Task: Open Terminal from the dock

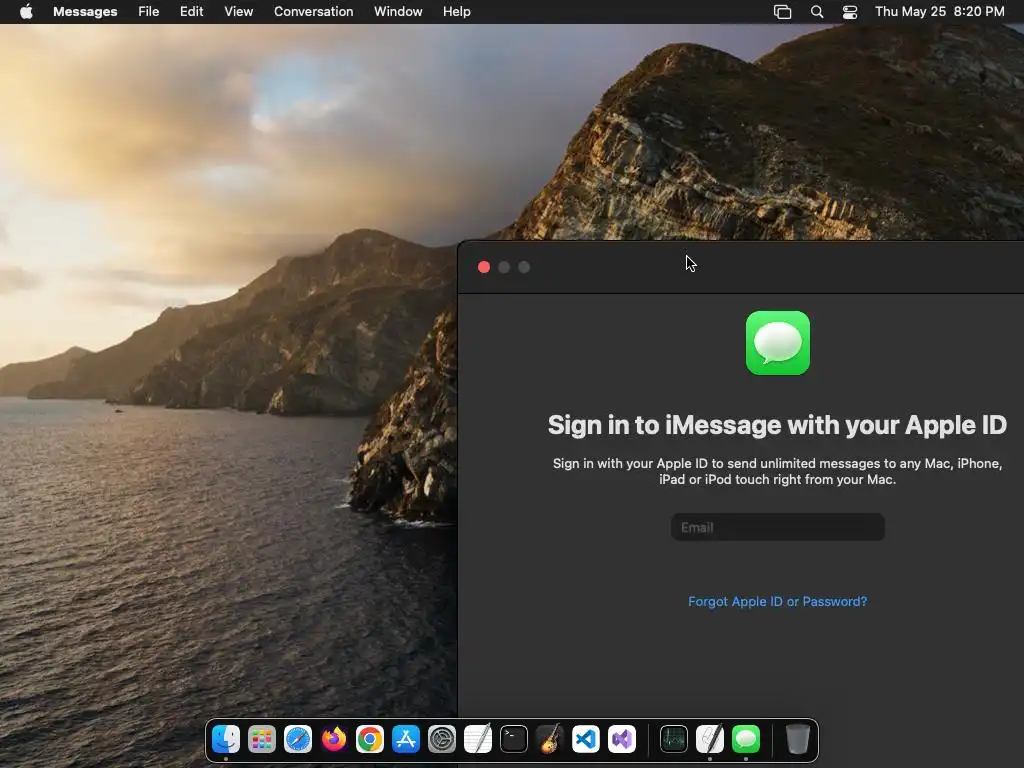Action: (x=514, y=739)
